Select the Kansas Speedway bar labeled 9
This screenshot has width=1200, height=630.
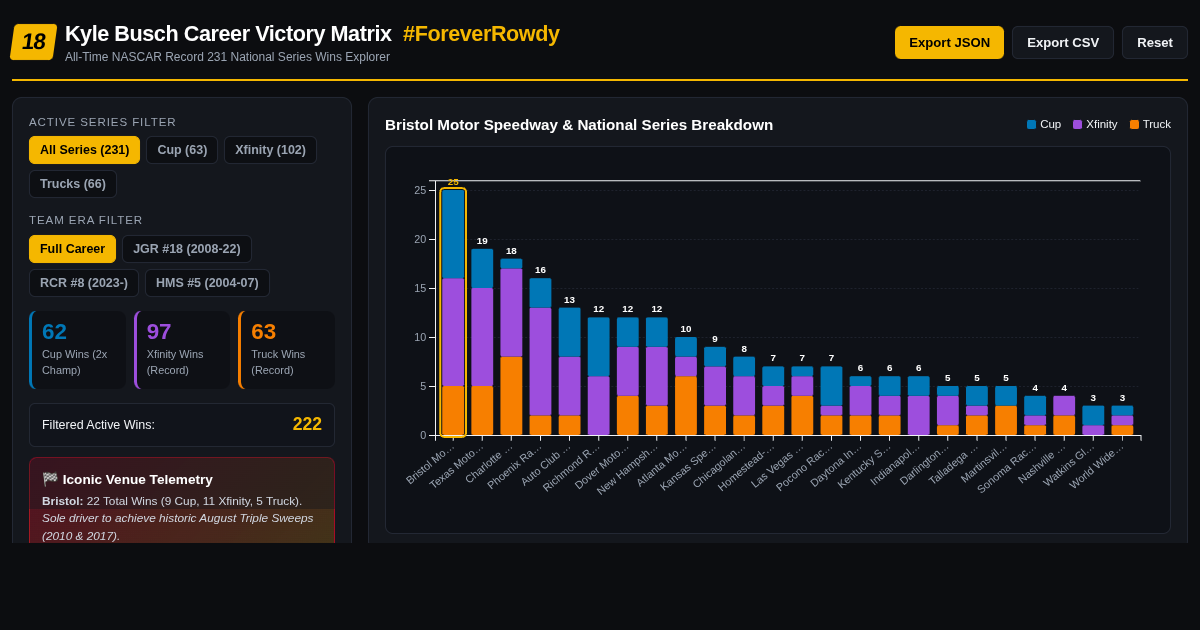pyautogui.click(x=714, y=391)
